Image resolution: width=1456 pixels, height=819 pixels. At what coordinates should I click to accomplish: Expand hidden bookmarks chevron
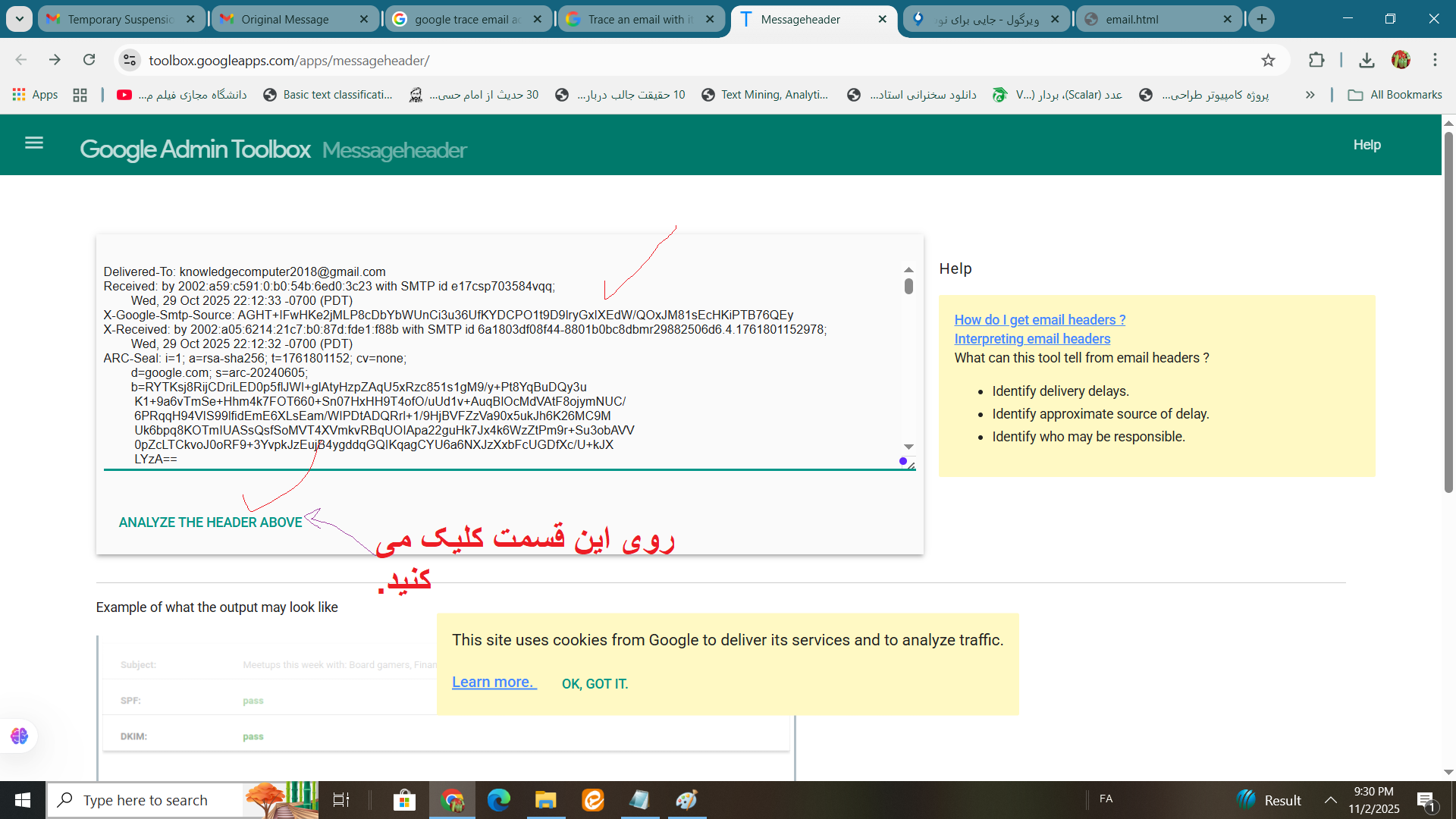coord(1310,95)
